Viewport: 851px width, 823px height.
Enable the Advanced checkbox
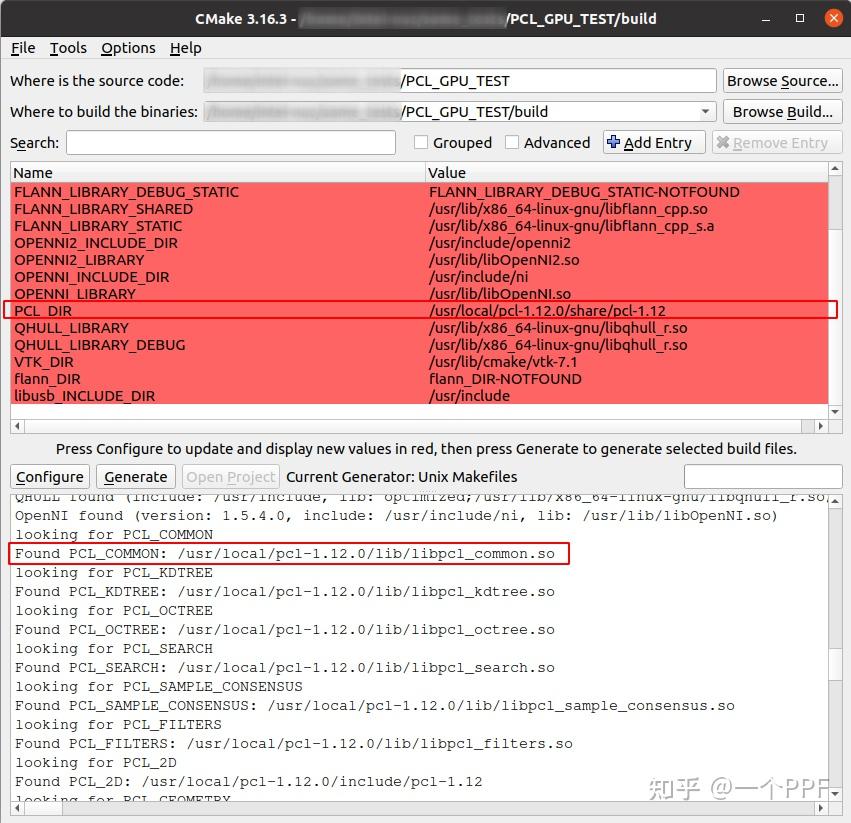tap(512, 142)
